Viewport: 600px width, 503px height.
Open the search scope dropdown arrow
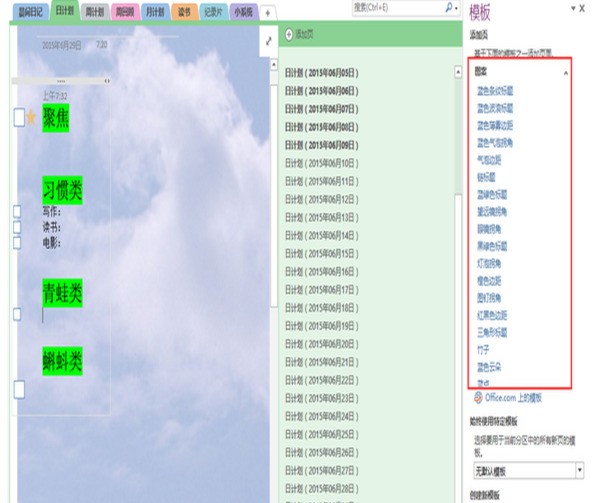pyautogui.click(x=456, y=8)
